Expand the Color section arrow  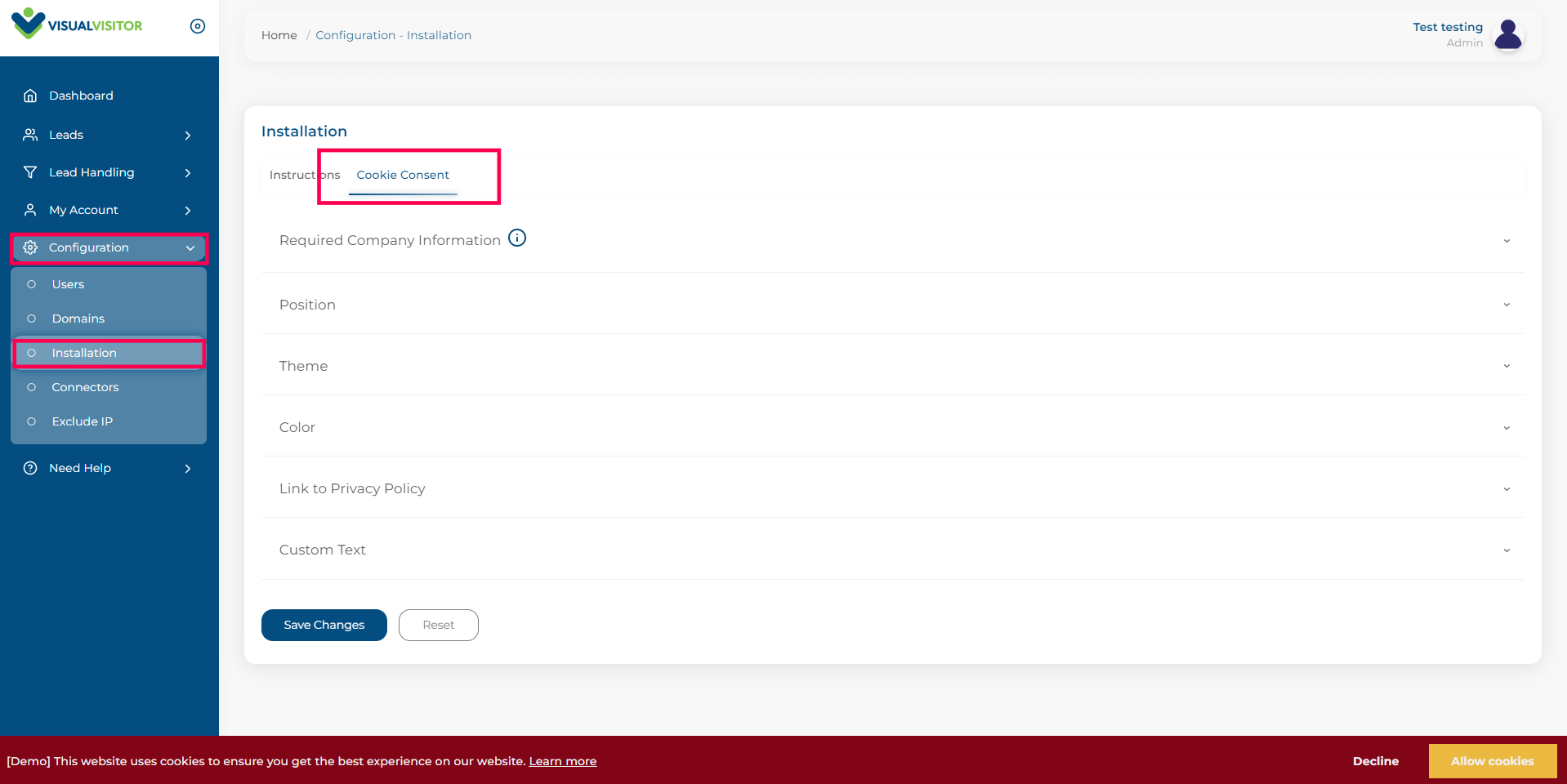[1507, 428]
